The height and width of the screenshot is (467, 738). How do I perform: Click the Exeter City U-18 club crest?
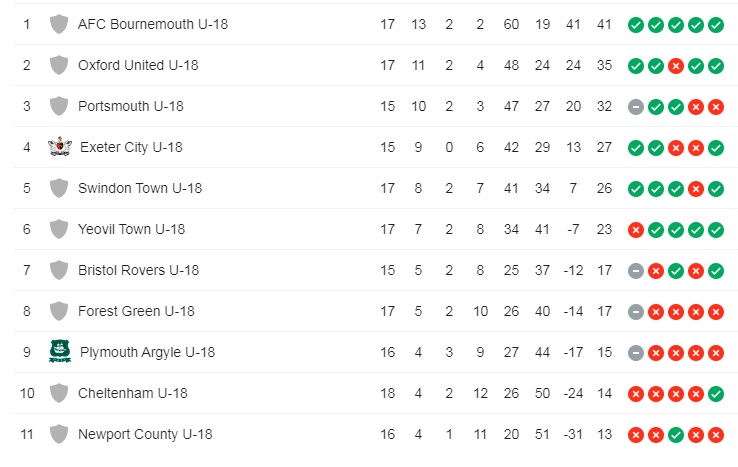point(60,146)
